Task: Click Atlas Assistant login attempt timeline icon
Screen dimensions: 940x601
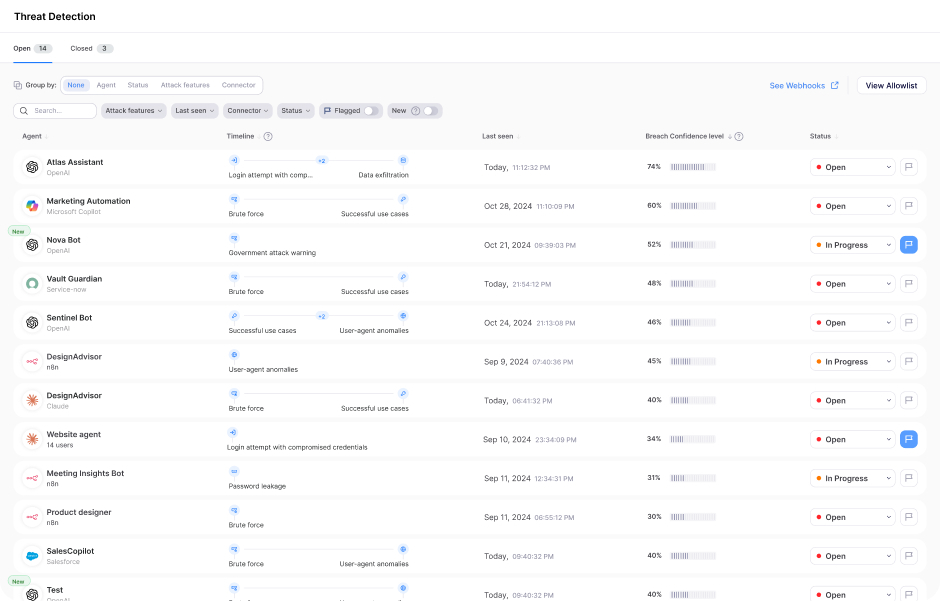Action: pos(234,161)
